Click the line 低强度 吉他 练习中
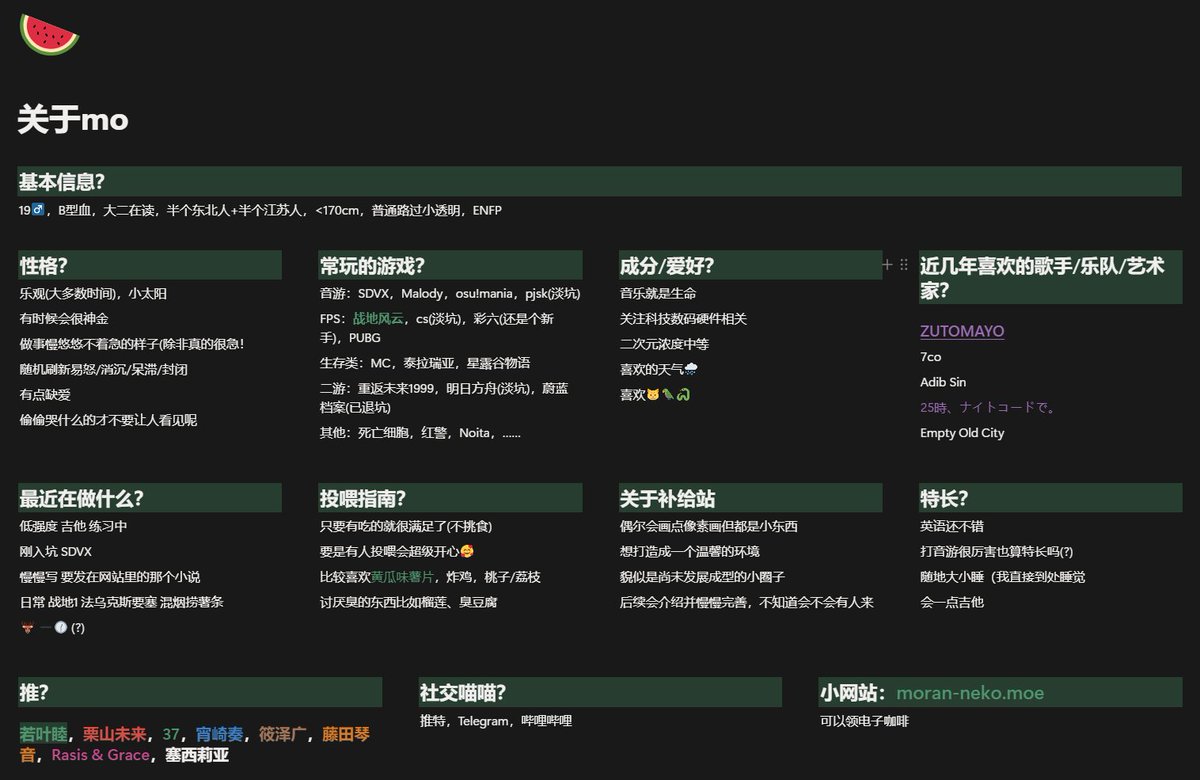The height and width of the screenshot is (780, 1200). pyautogui.click(x=73, y=526)
